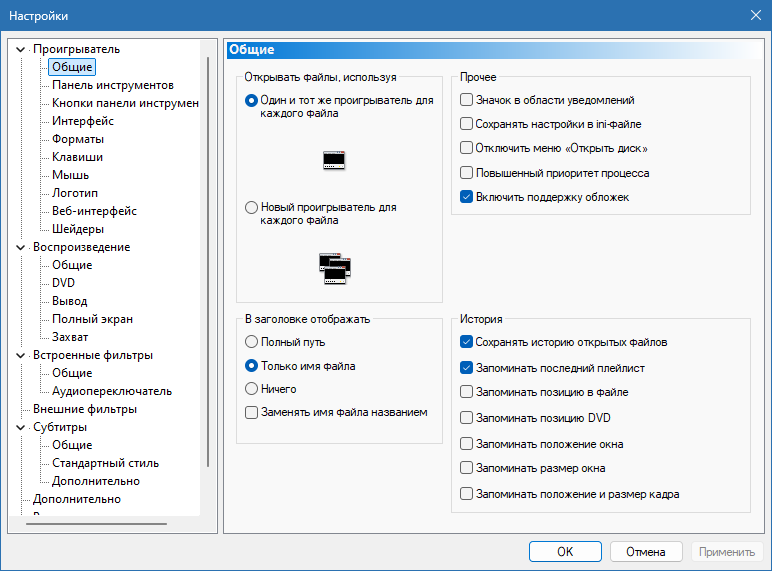This screenshot has width=772, height=571.
Task: Click the multiple player windows icon
Action: click(335, 268)
